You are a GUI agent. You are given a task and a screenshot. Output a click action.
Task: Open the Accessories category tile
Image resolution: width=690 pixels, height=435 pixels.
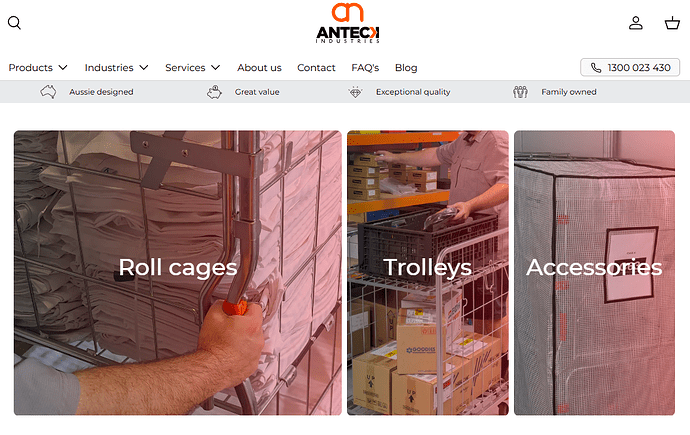[594, 273]
